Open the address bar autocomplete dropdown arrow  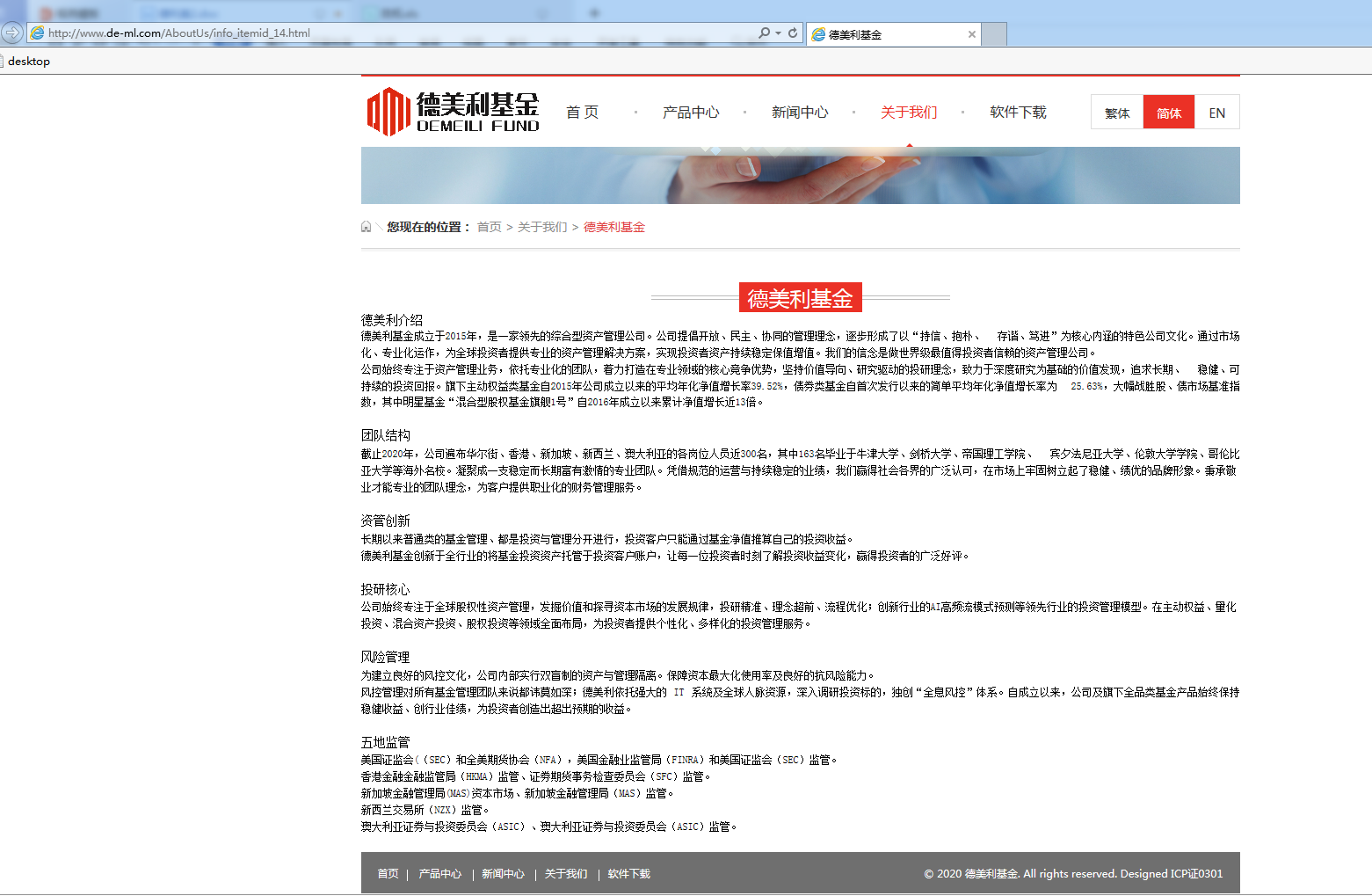pyautogui.click(x=778, y=33)
